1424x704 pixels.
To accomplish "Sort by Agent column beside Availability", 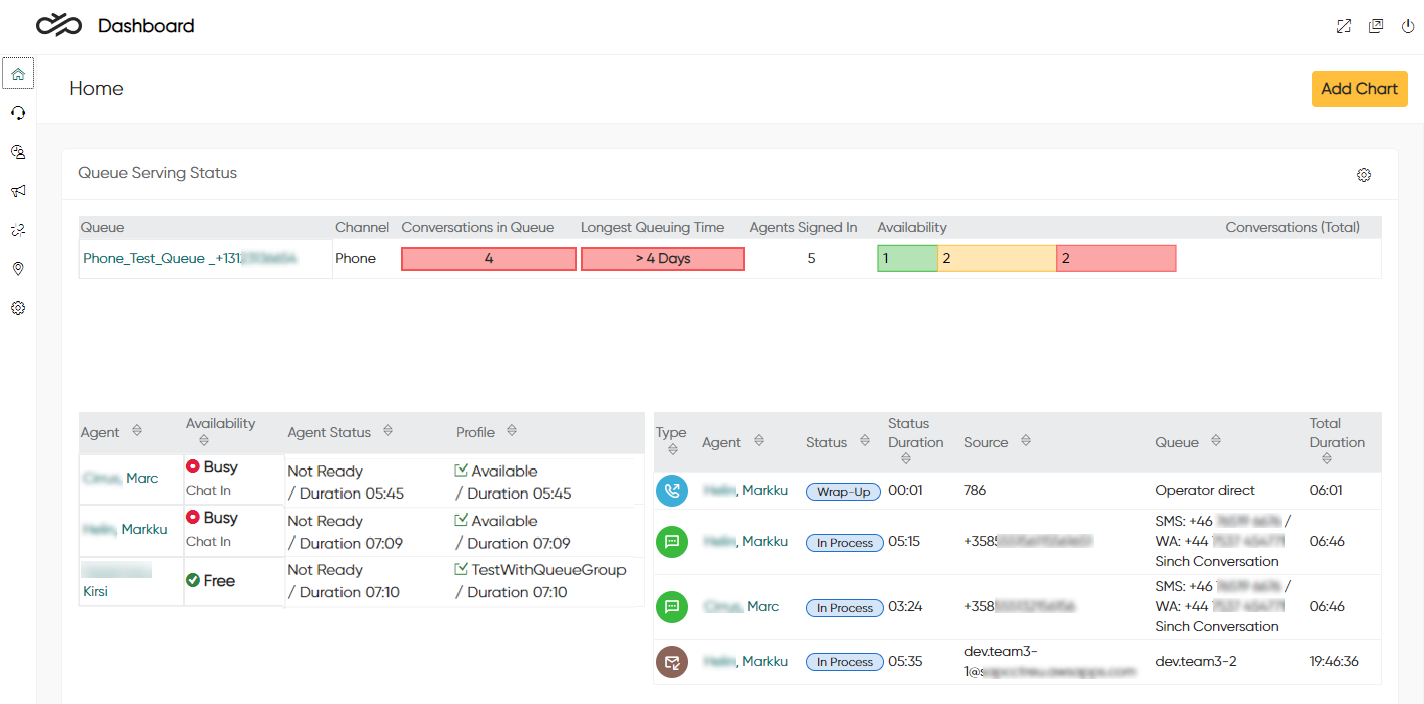I will click(x=137, y=431).
